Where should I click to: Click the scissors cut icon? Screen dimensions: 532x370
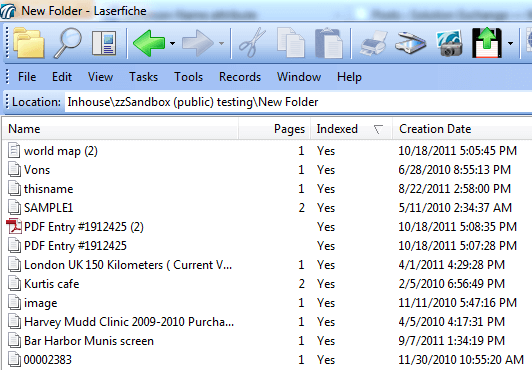[x=252, y=42]
